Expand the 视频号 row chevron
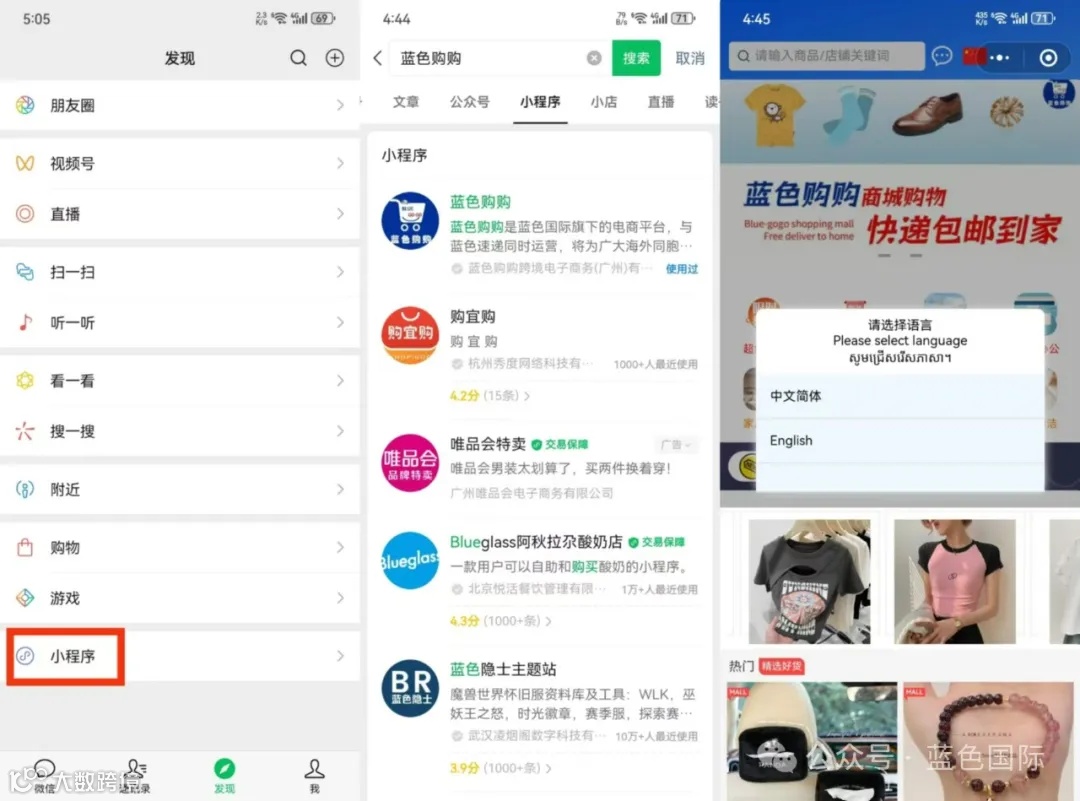This screenshot has height=801, width=1080. pyautogui.click(x=340, y=163)
